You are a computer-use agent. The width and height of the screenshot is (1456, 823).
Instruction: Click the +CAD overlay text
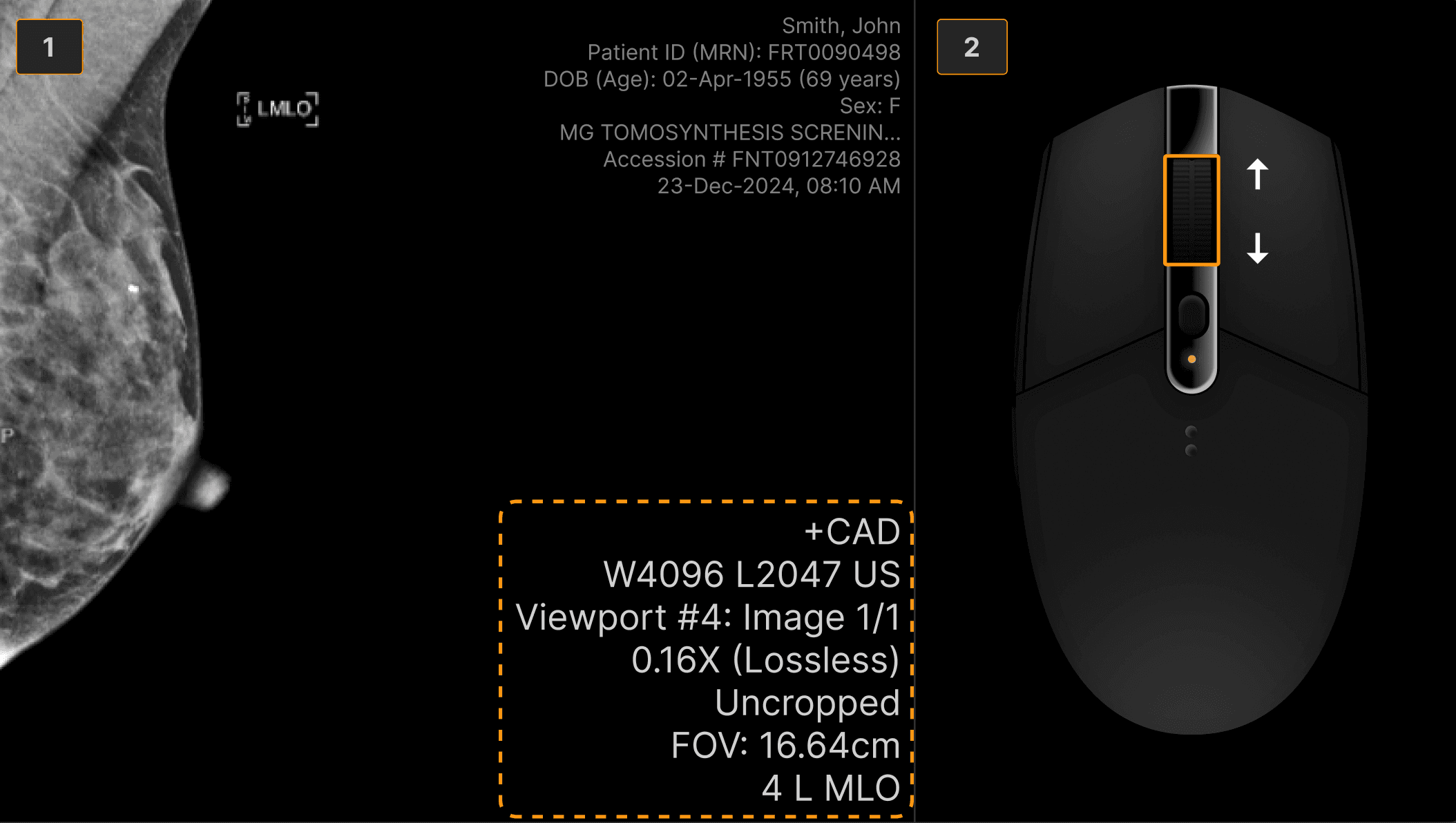pyautogui.click(x=852, y=532)
